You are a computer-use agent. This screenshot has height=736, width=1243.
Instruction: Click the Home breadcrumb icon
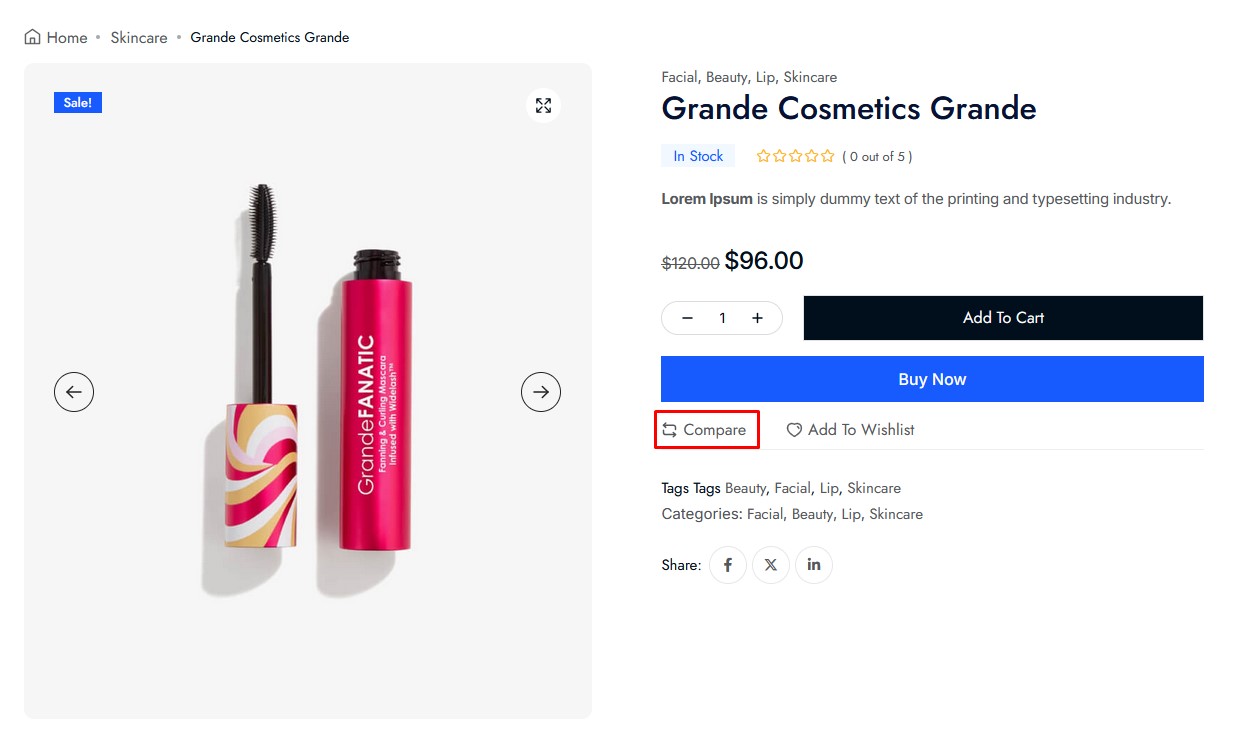[x=33, y=37]
